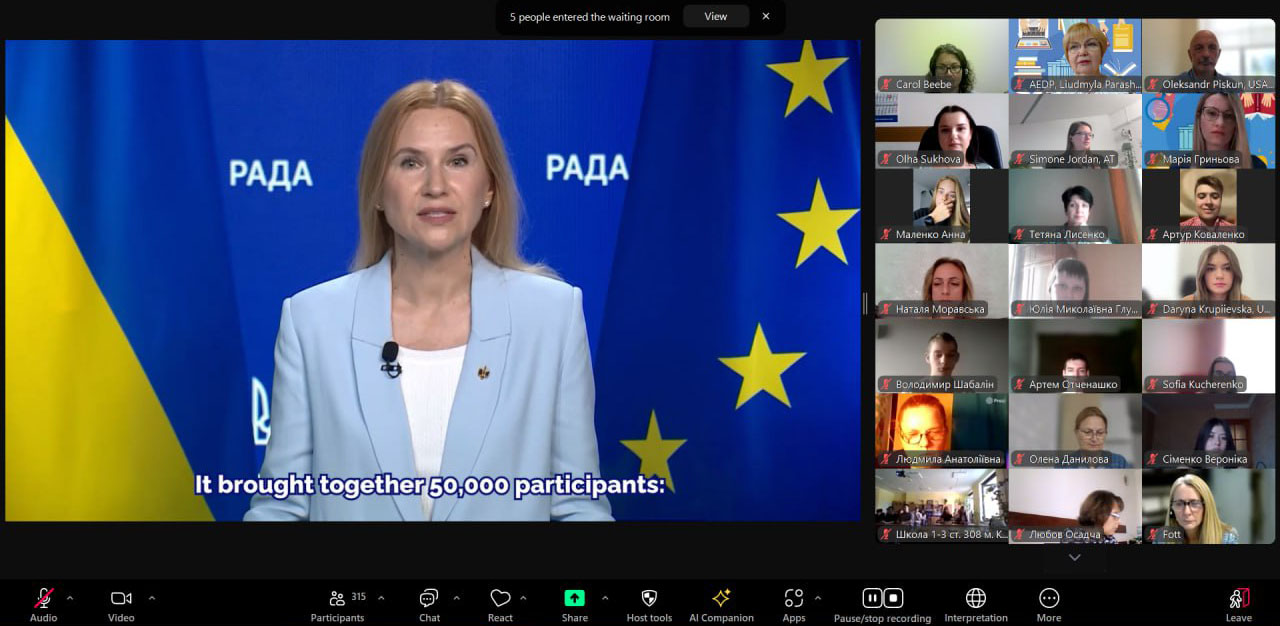Select Carol Beebe's video thumbnail

941,56
